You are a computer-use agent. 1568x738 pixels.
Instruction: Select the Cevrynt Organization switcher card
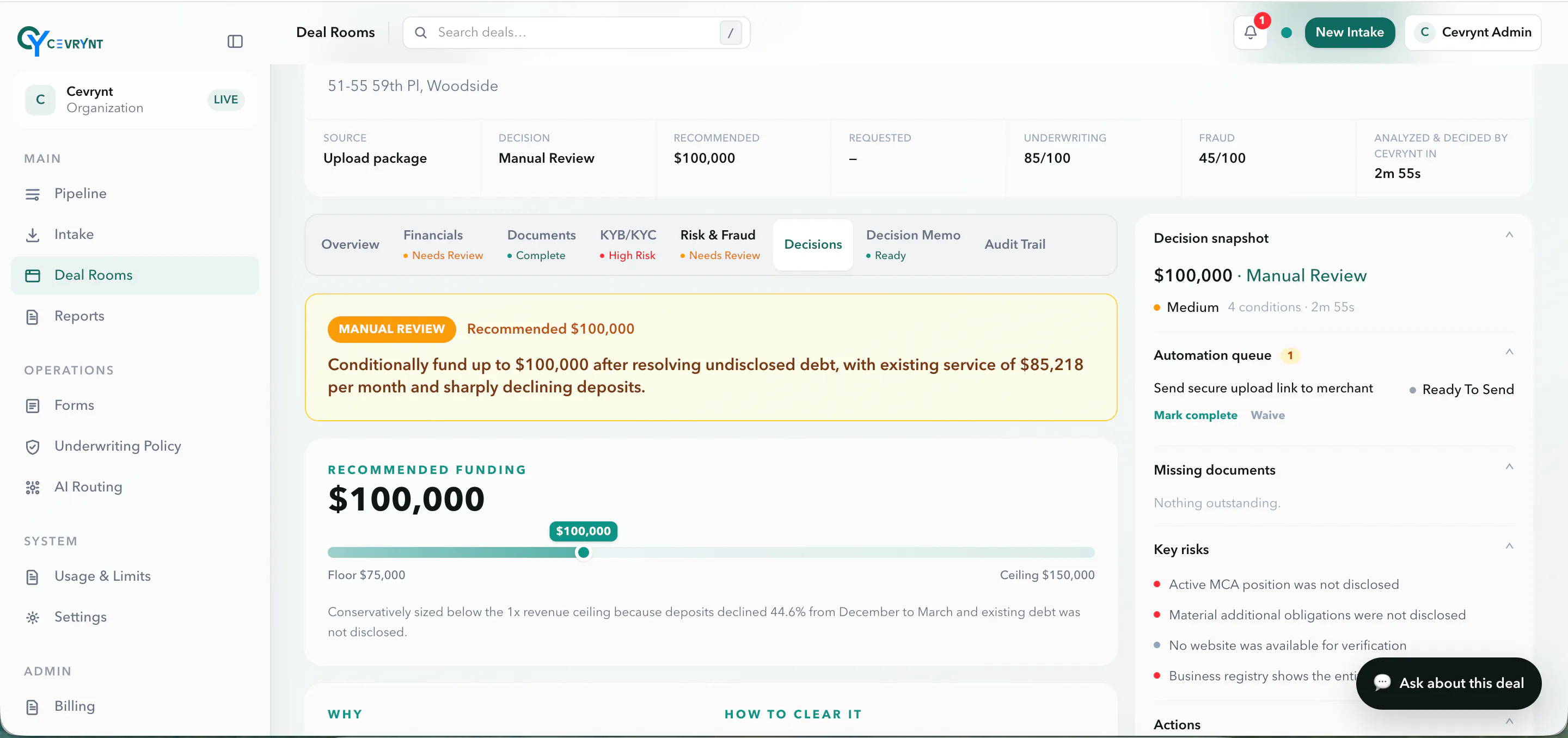coord(134,100)
